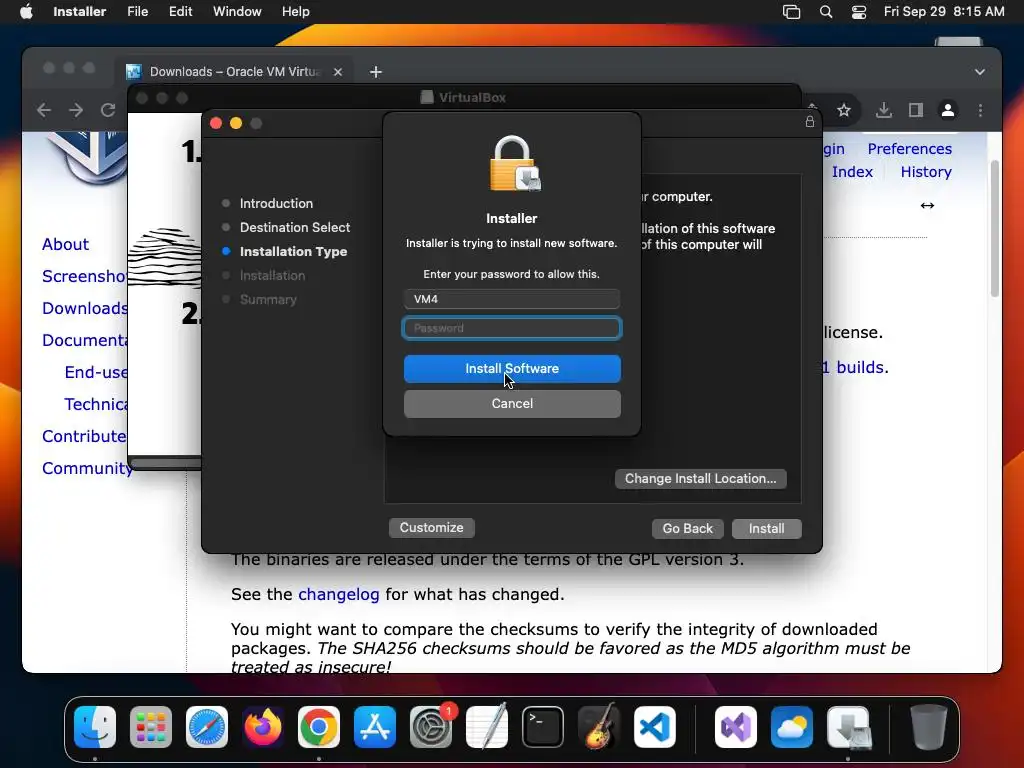Screen dimensions: 1024x768
Task: Click the Technical docs sidebar link
Action: tap(96, 404)
